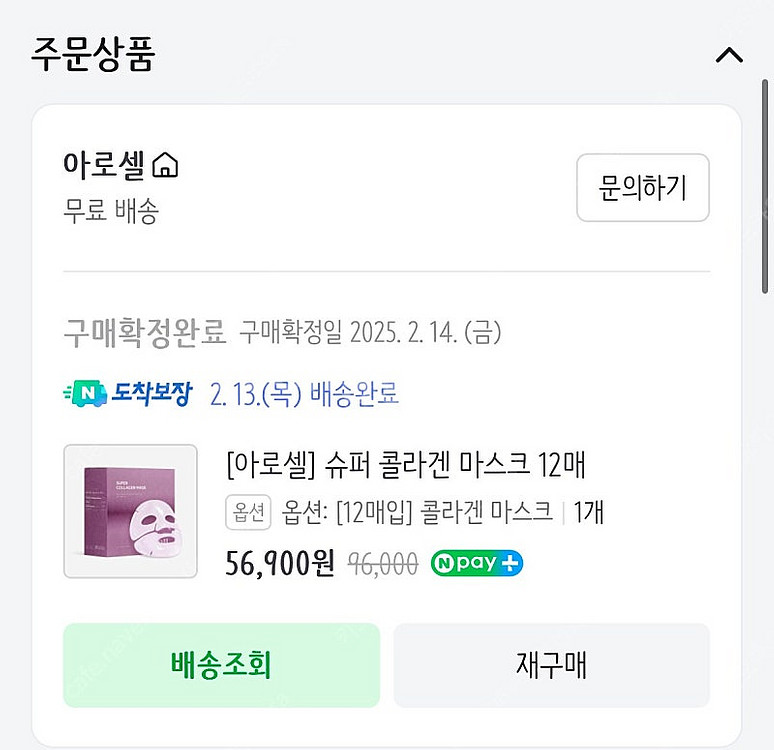774x750 pixels.
Task: Collapse the 주문상품 section chevron
Action: click(729, 55)
